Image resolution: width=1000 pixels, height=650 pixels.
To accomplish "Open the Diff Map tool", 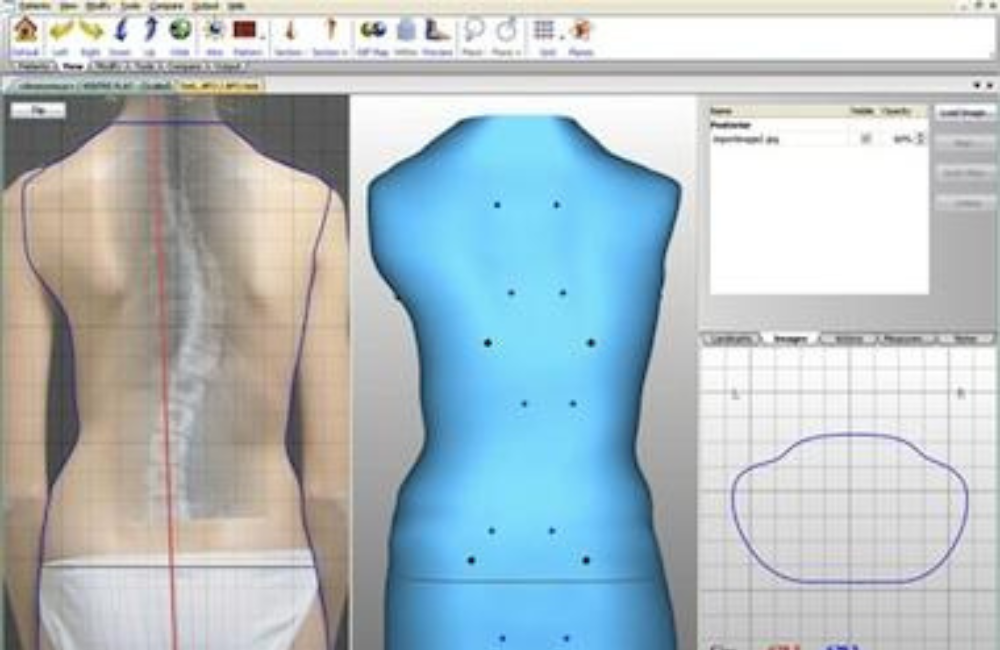I will tap(373, 31).
